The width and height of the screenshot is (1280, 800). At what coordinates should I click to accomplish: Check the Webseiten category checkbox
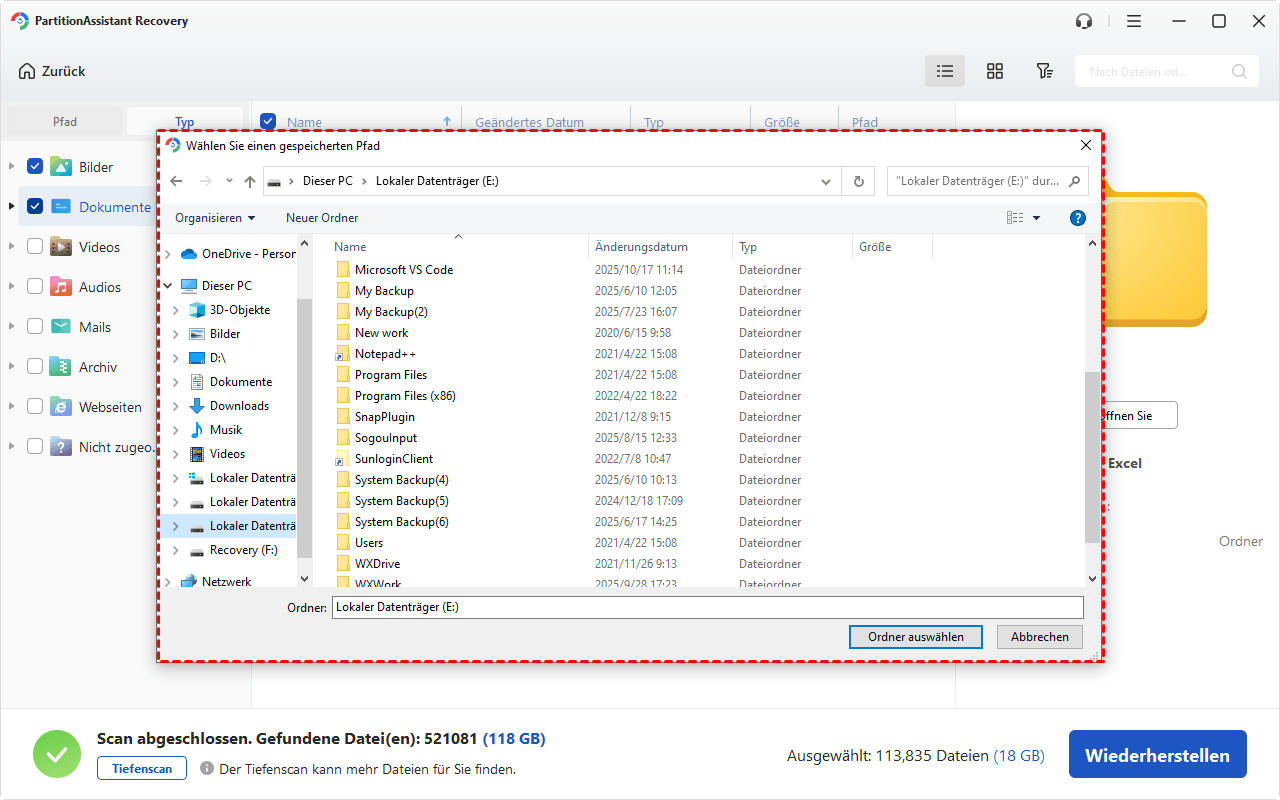35,407
